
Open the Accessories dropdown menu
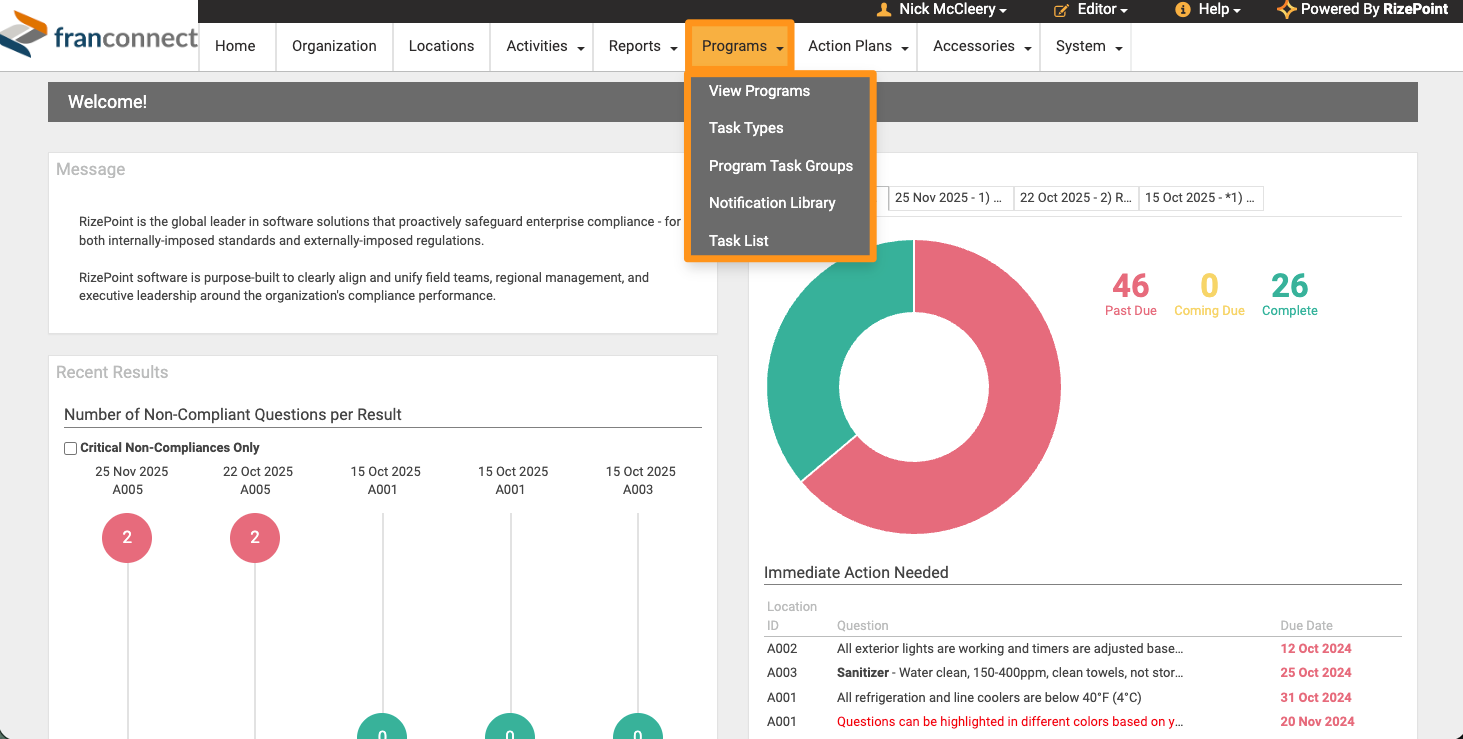tap(982, 46)
